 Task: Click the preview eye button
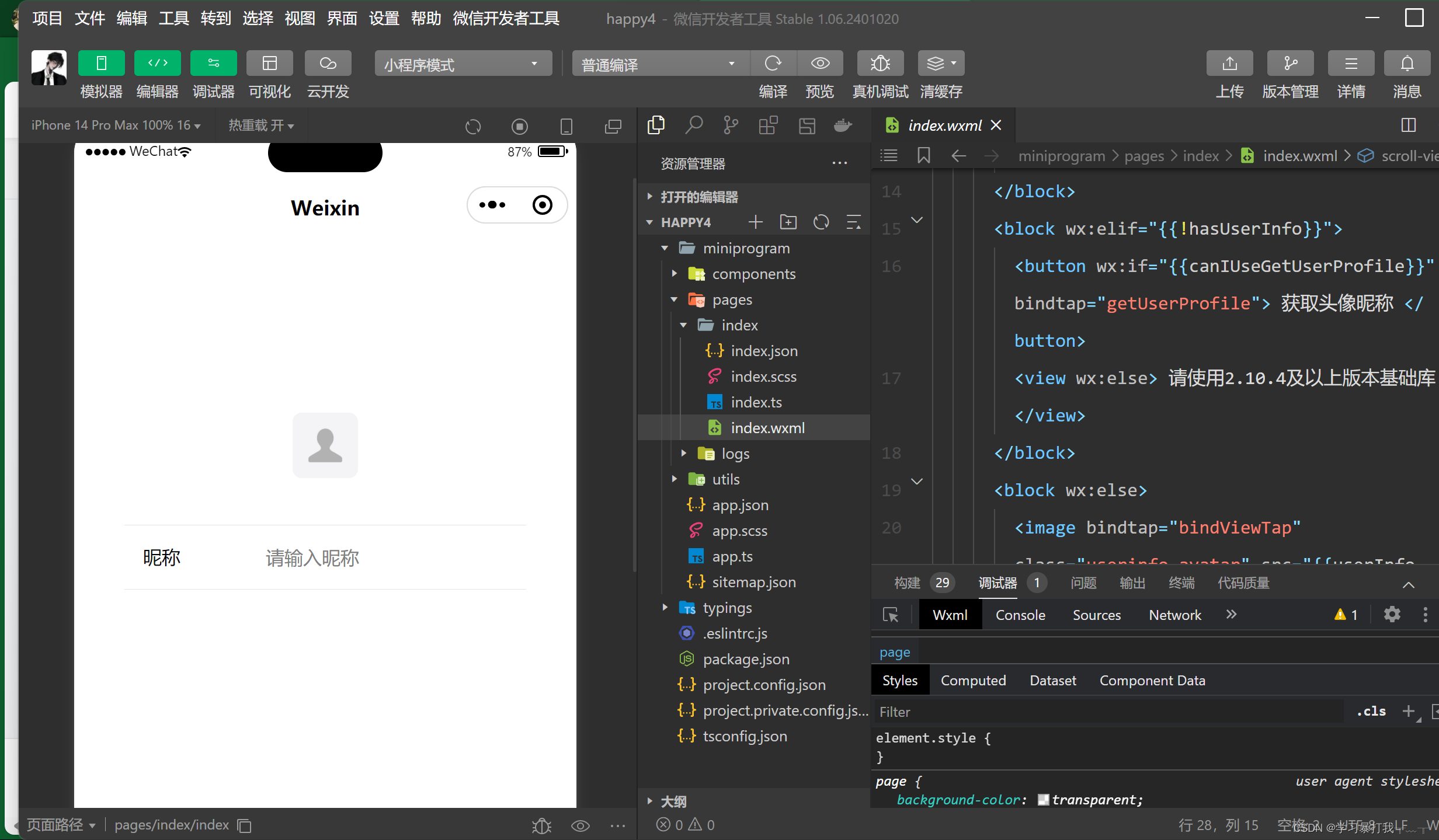tap(820, 63)
